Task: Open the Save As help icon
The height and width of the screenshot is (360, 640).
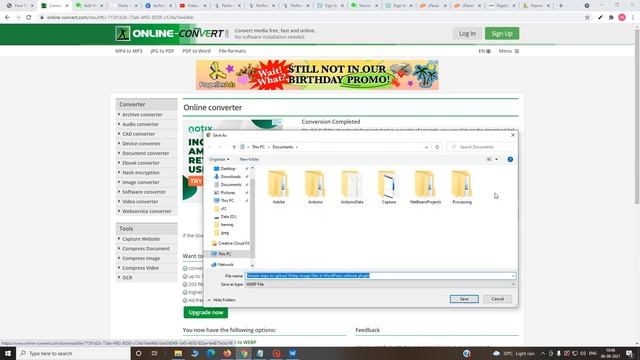Action: tap(510, 160)
